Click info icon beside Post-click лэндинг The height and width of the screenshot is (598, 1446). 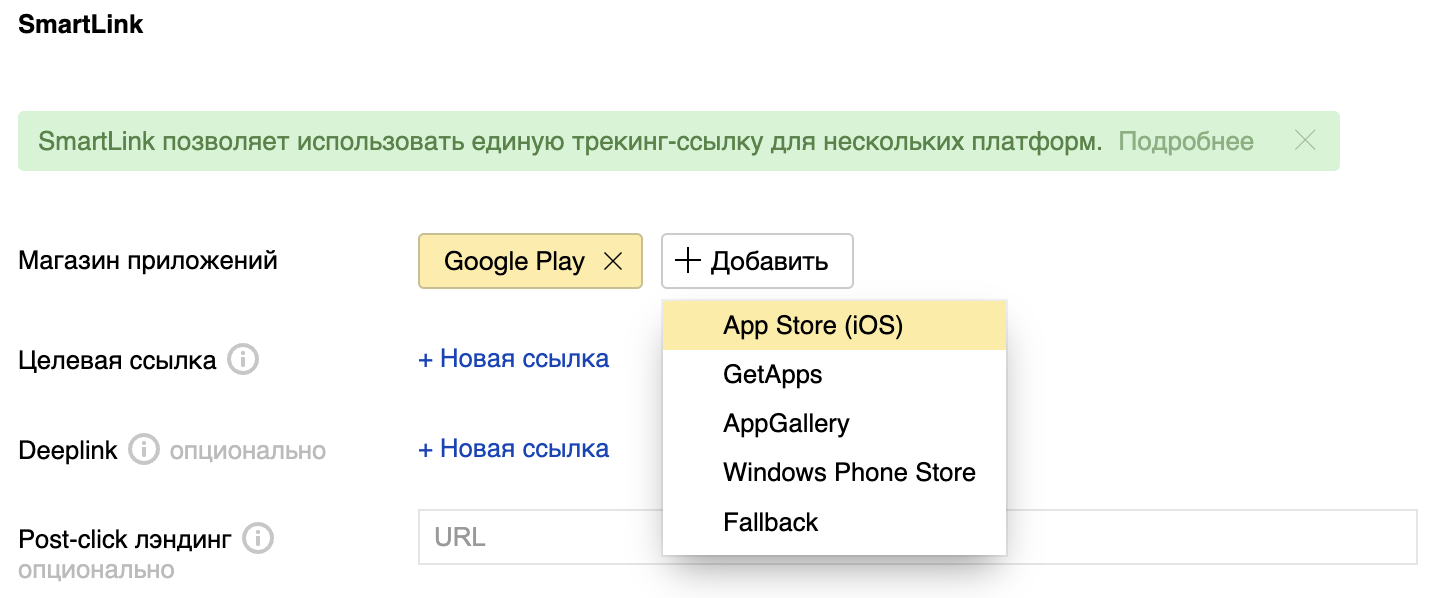(258, 539)
